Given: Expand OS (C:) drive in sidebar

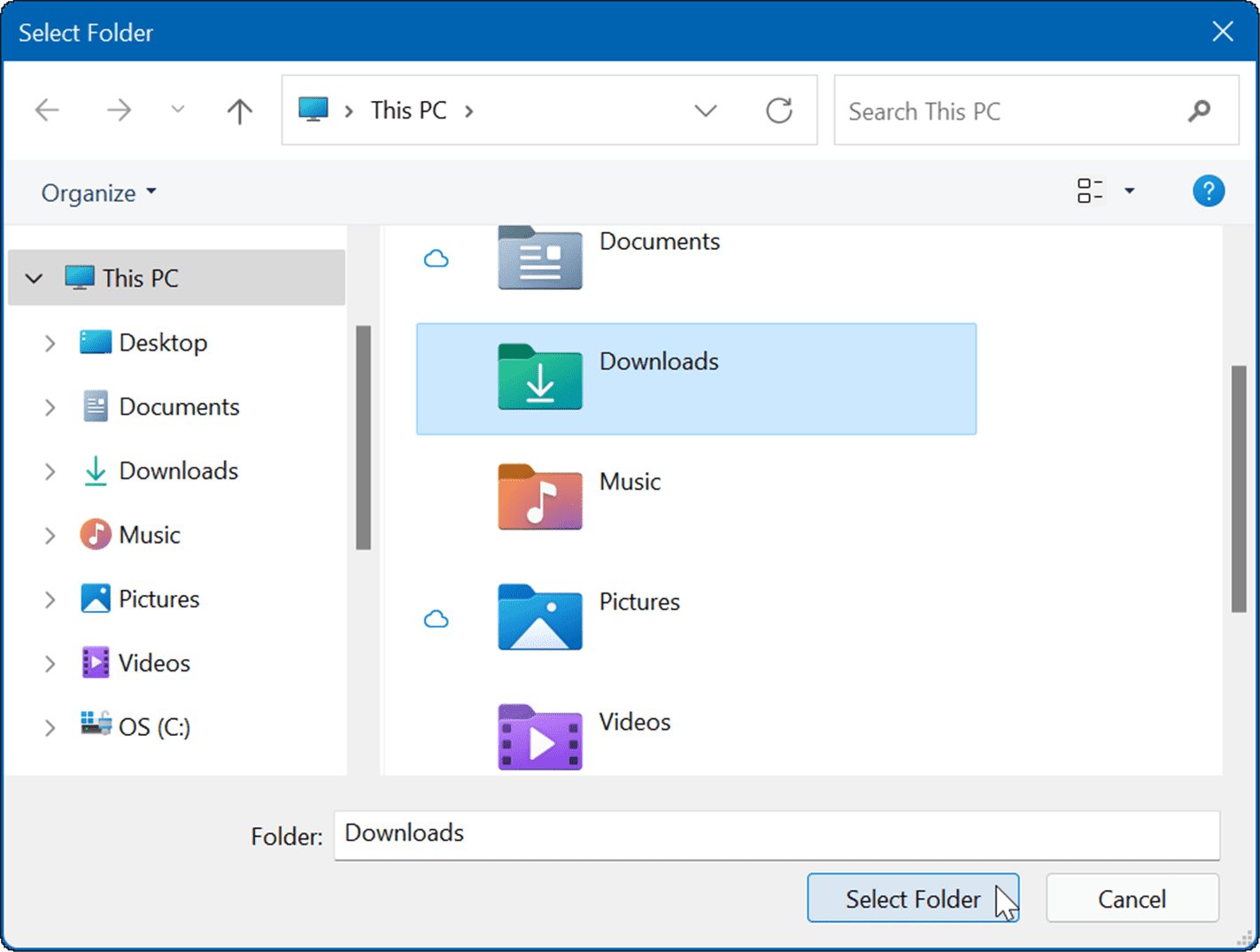Looking at the screenshot, I should 50,728.
